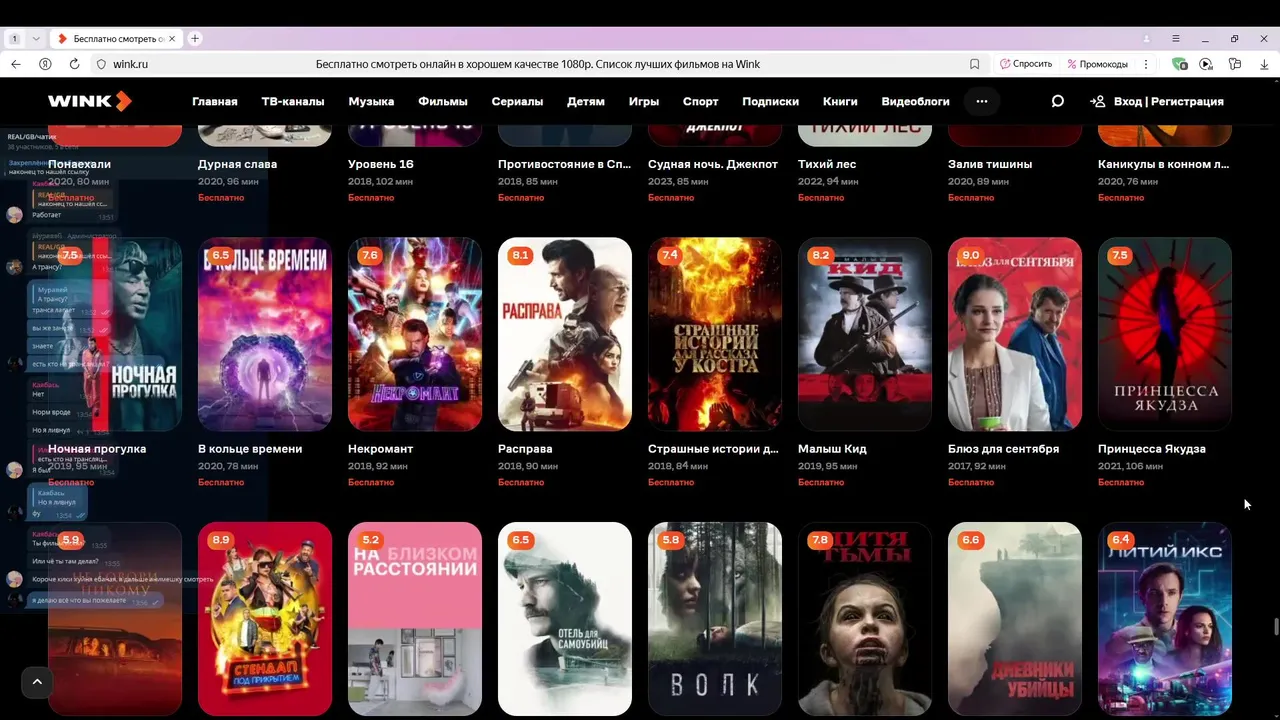
Task: Open the Дитя тьмы poster
Action: click(x=865, y=619)
